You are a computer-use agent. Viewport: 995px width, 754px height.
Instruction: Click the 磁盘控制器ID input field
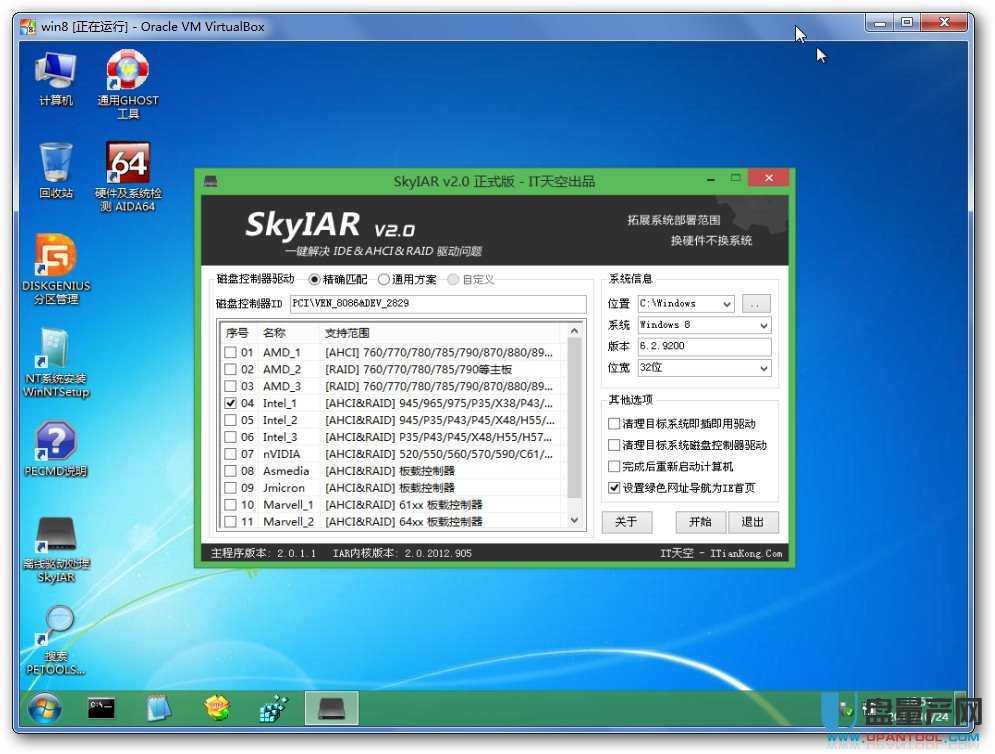tap(437, 303)
